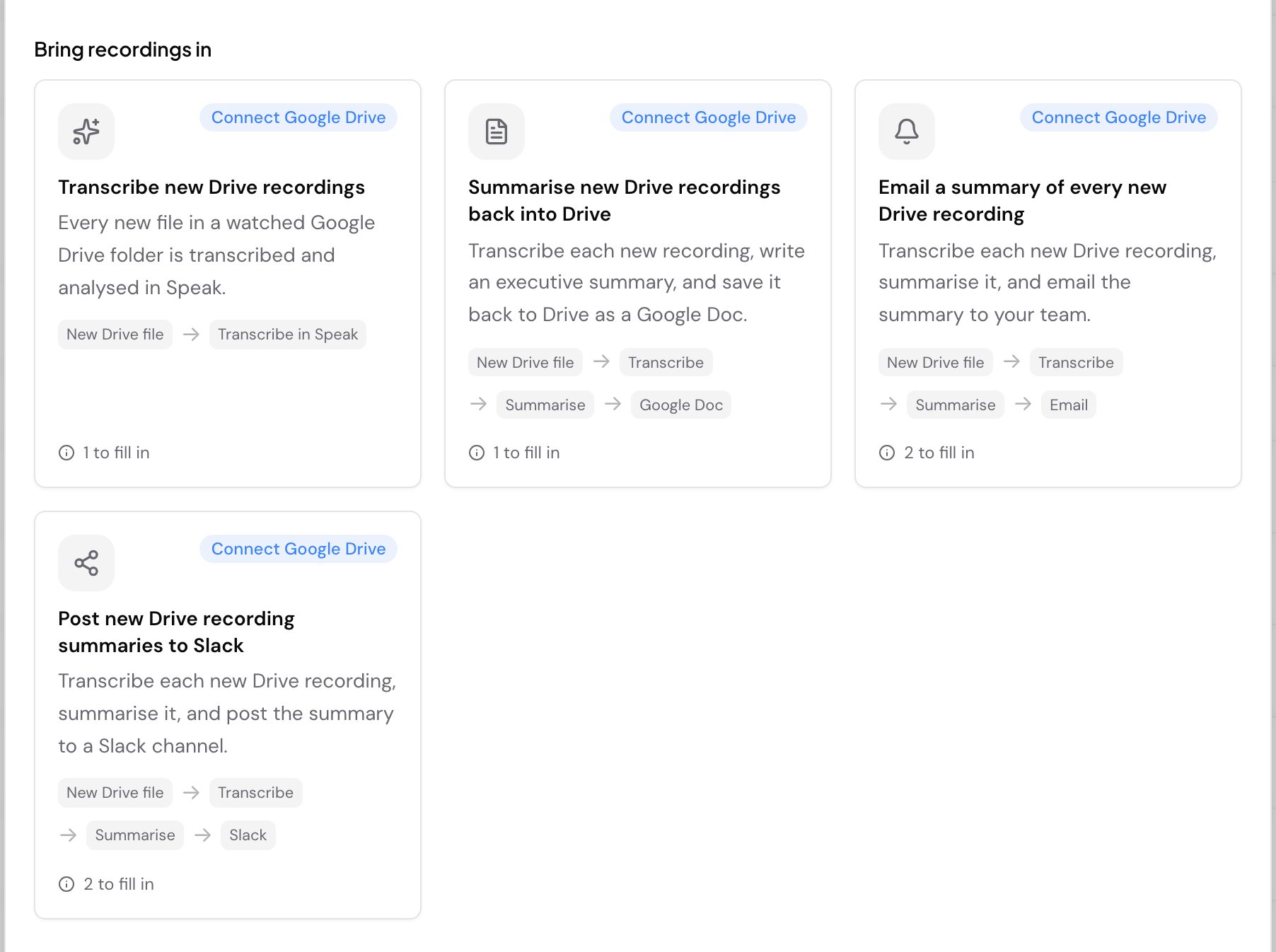Click info icon beside '1 to fill in' on Transcribe card
The width and height of the screenshot is (1276, 952).
click(x=66, y=453)
